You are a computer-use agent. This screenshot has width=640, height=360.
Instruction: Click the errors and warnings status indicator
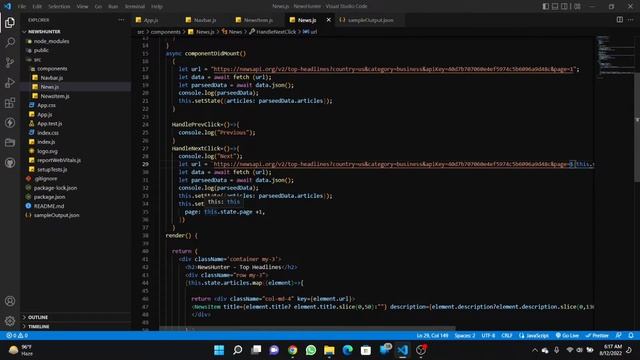point(17,336)
